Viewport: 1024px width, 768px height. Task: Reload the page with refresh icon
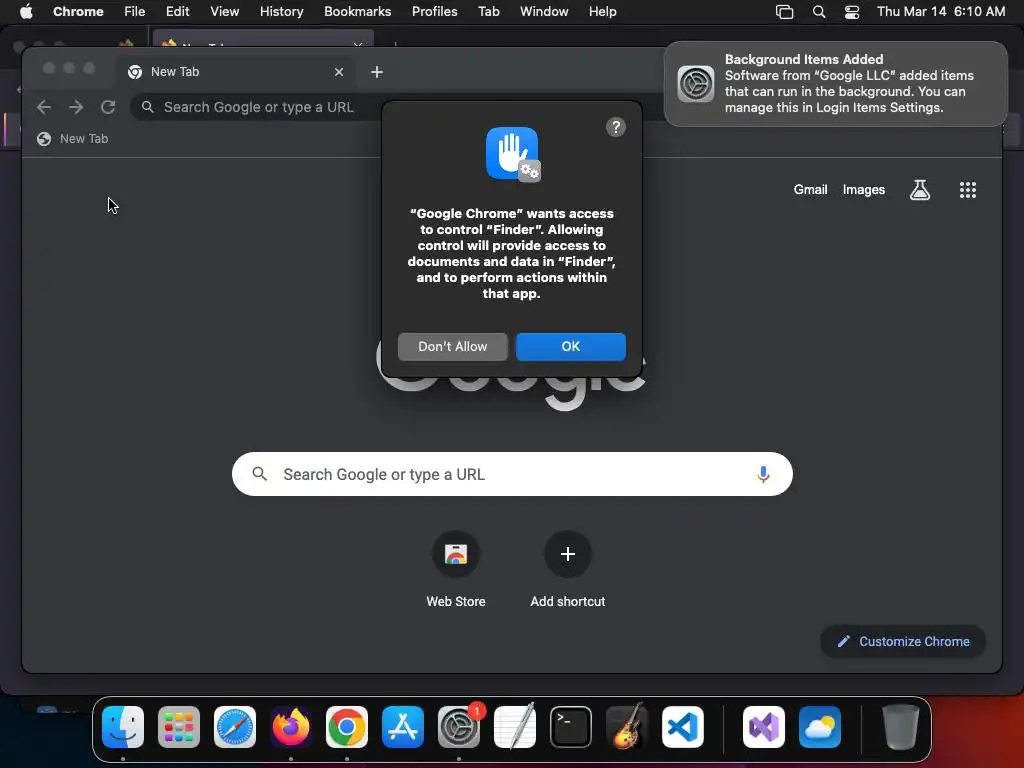(x=108, y=107)
